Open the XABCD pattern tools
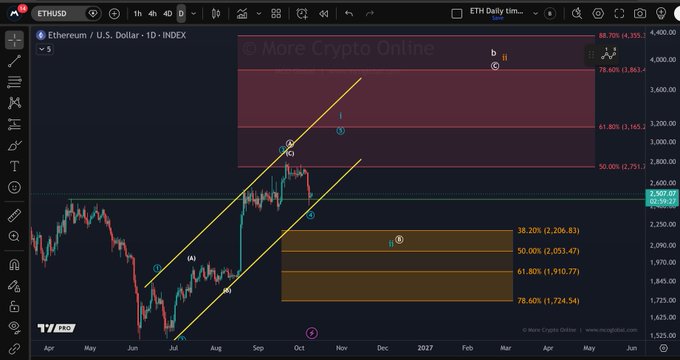This screenshot has height=360, width=680. point(14,103)
